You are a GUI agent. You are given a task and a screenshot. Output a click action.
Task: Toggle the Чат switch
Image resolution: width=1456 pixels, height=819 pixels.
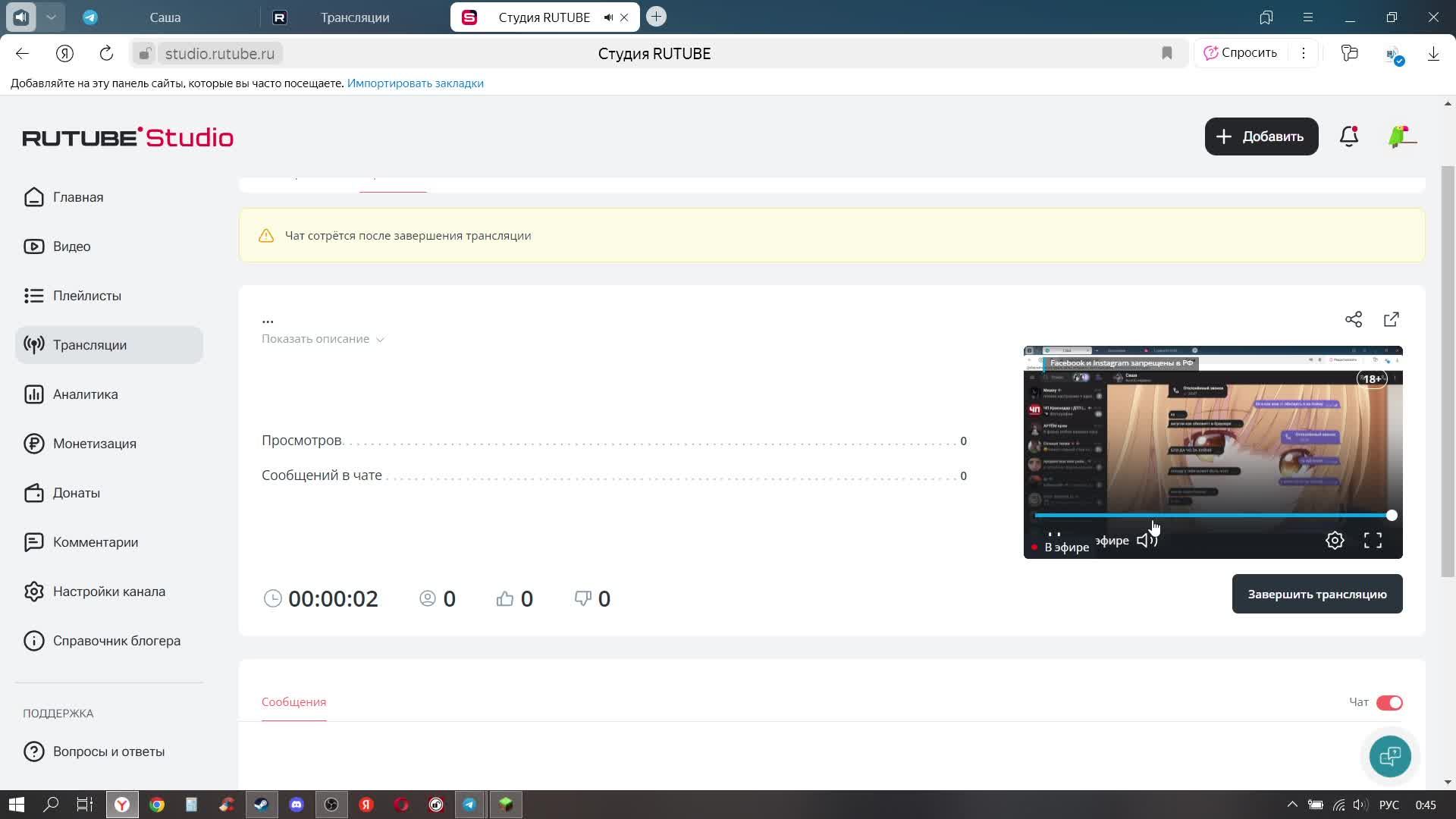coord(1389,703)
